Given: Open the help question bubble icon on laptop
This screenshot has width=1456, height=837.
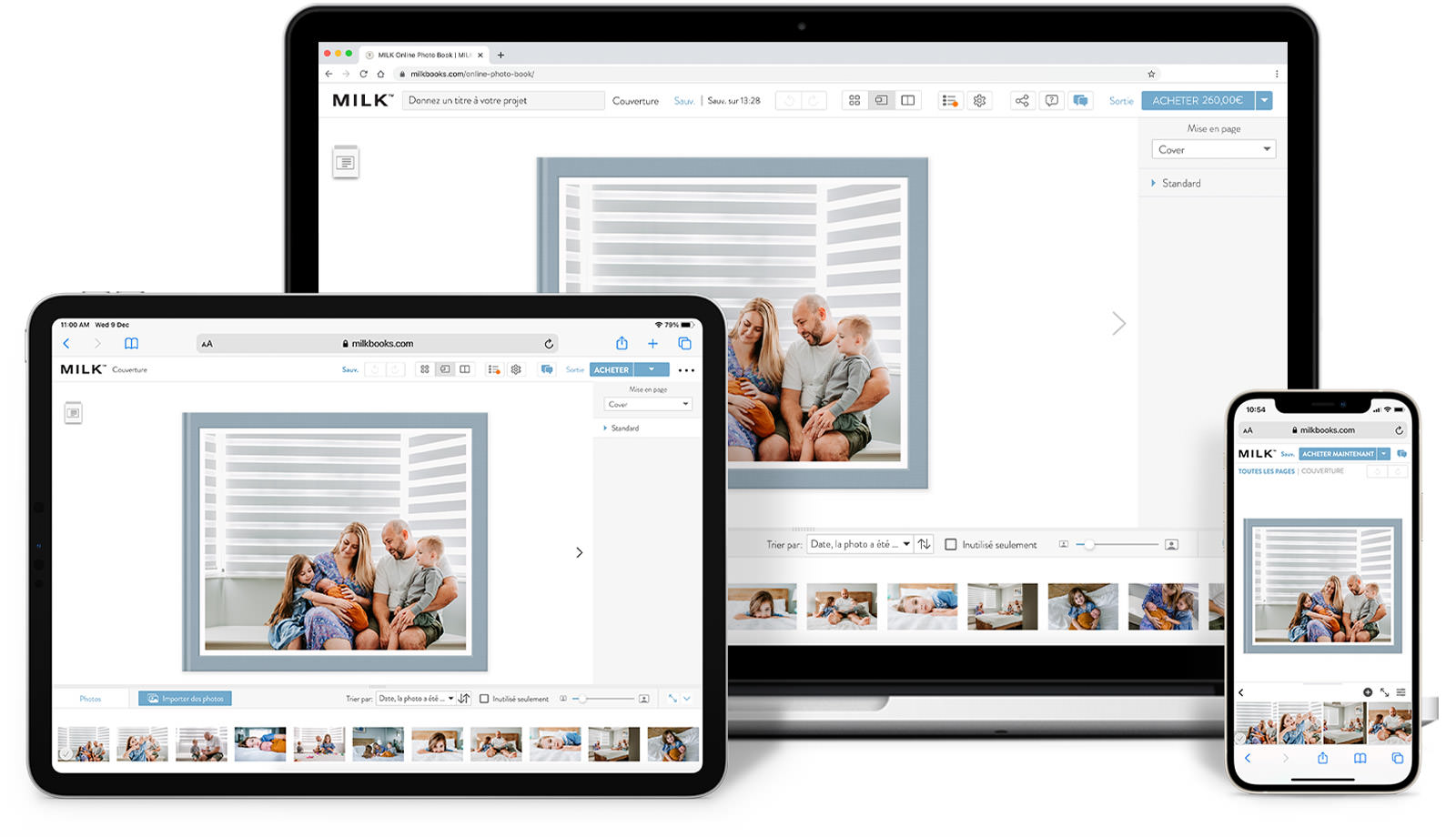Looking at the screenshot, I should pyautogui.click(x=1052, y=101).
